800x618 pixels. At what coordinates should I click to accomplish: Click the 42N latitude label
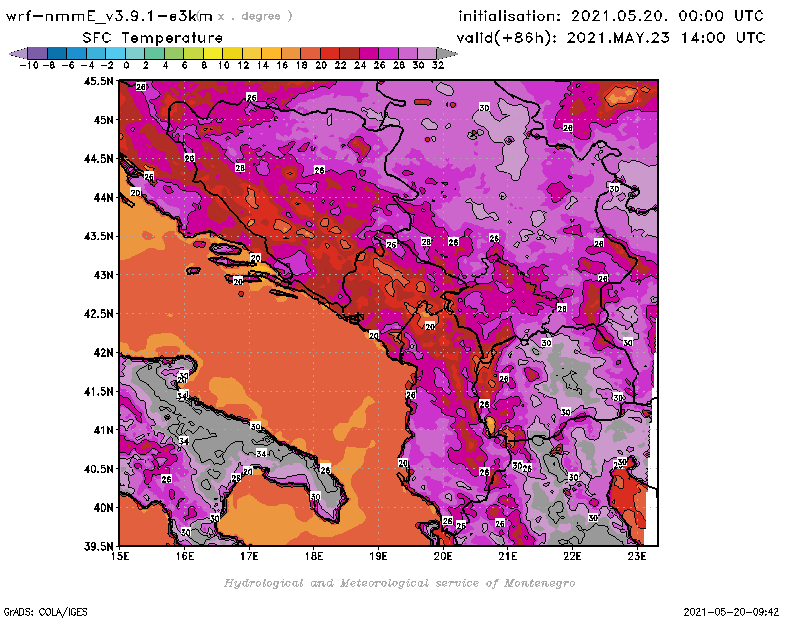tap(103, 353)
